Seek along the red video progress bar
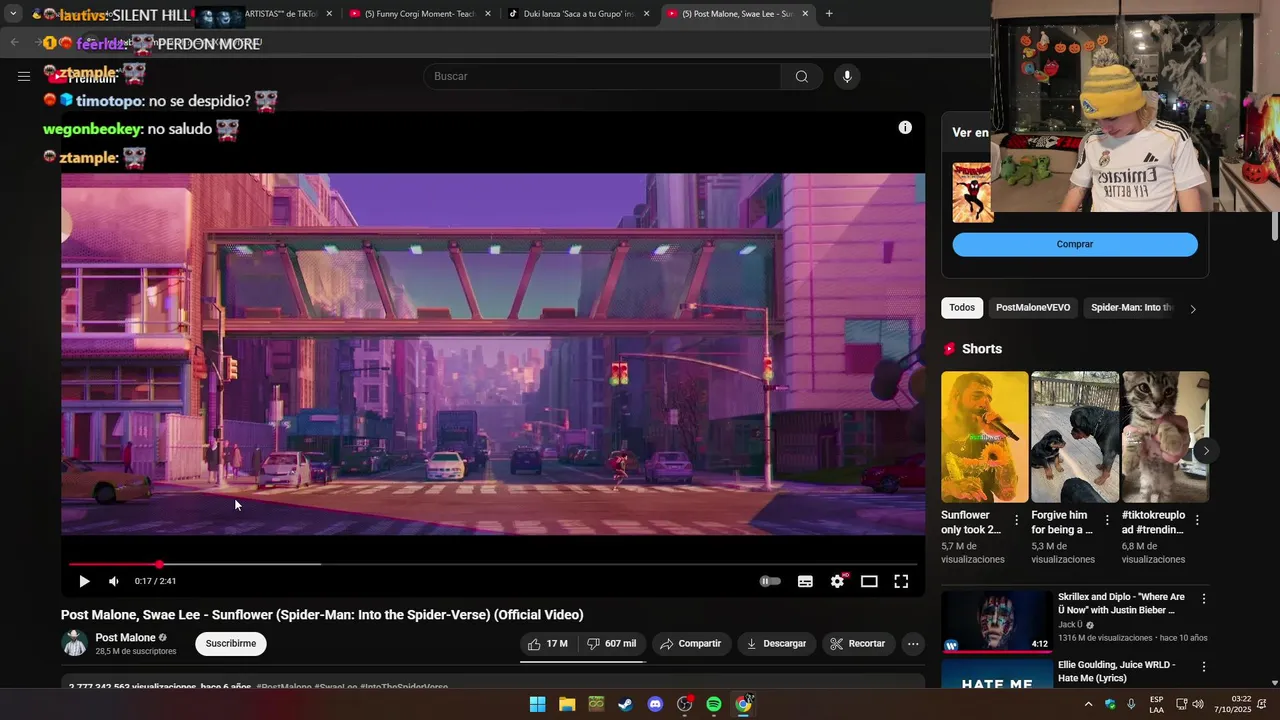Image resolution: width=1280 pixels, height=720 pixels. [493, 564]
